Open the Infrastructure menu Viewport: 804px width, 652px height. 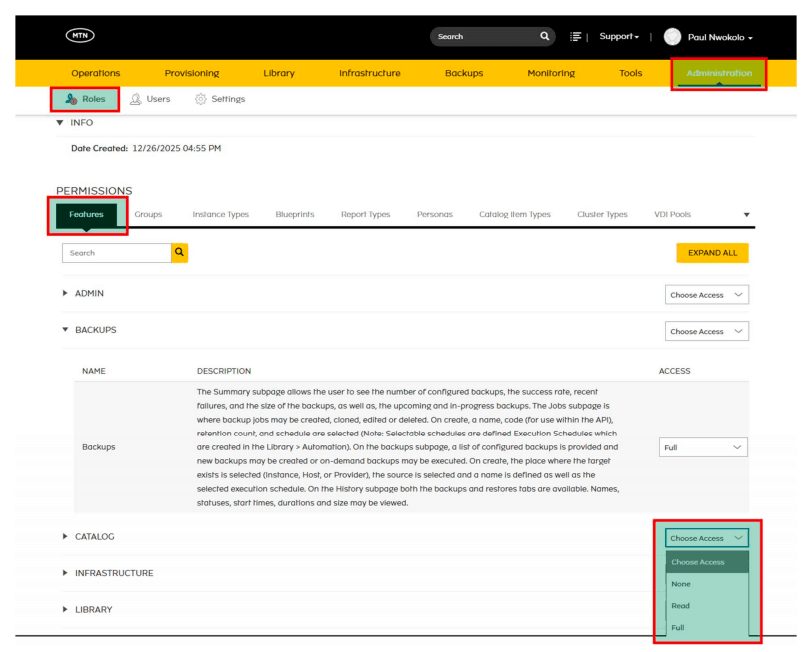[370, 73]
